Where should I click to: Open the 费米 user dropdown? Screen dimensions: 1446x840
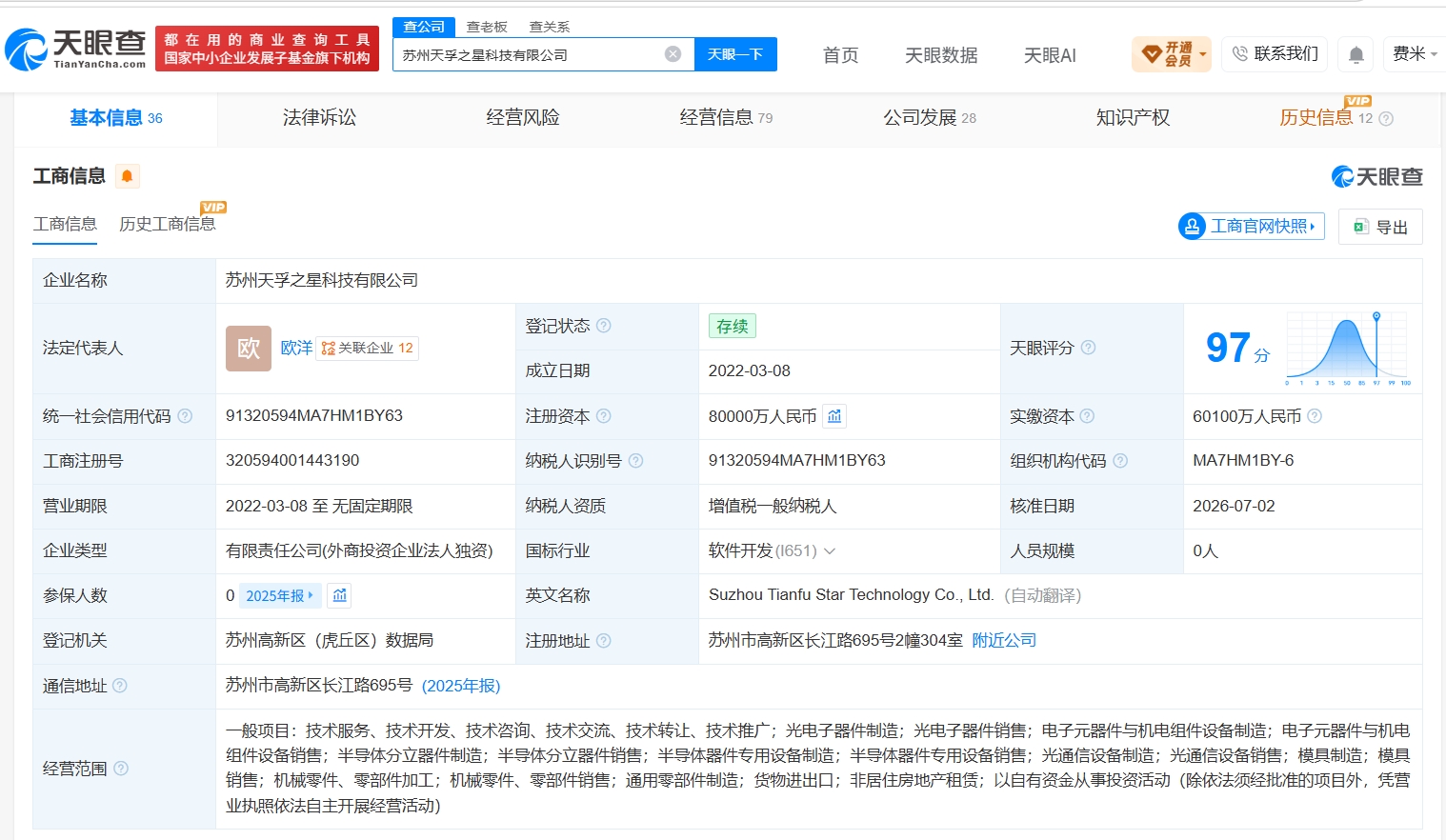(1415, 54)
